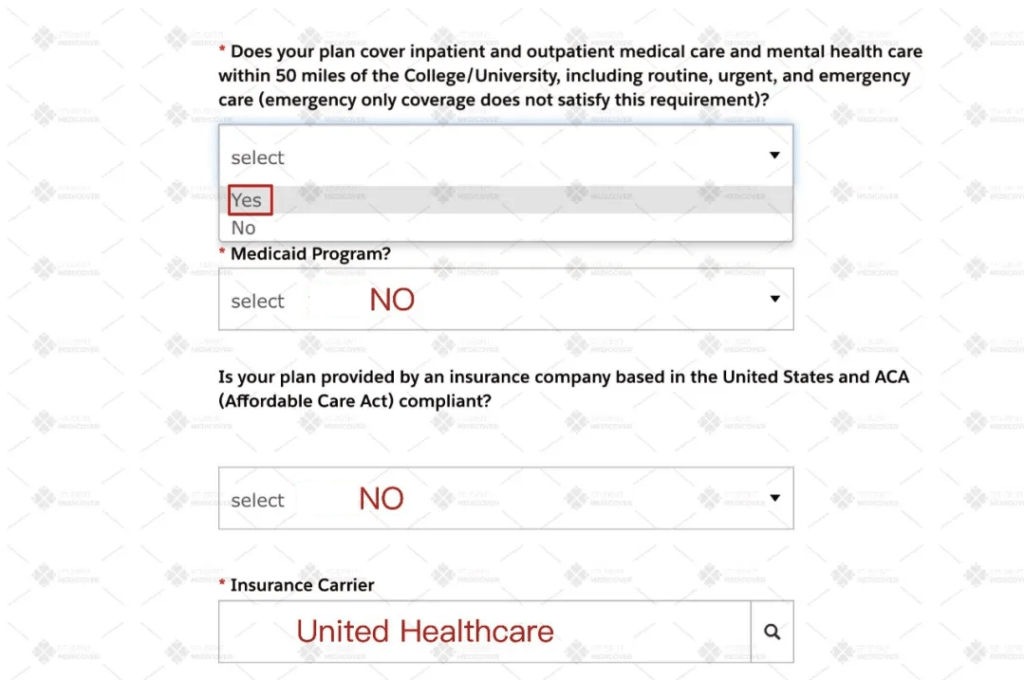The height and width of the screenshot is (680, 1024).
Task: Click the select placeholder in Medicaid dropdown
Action: point(257,301)
